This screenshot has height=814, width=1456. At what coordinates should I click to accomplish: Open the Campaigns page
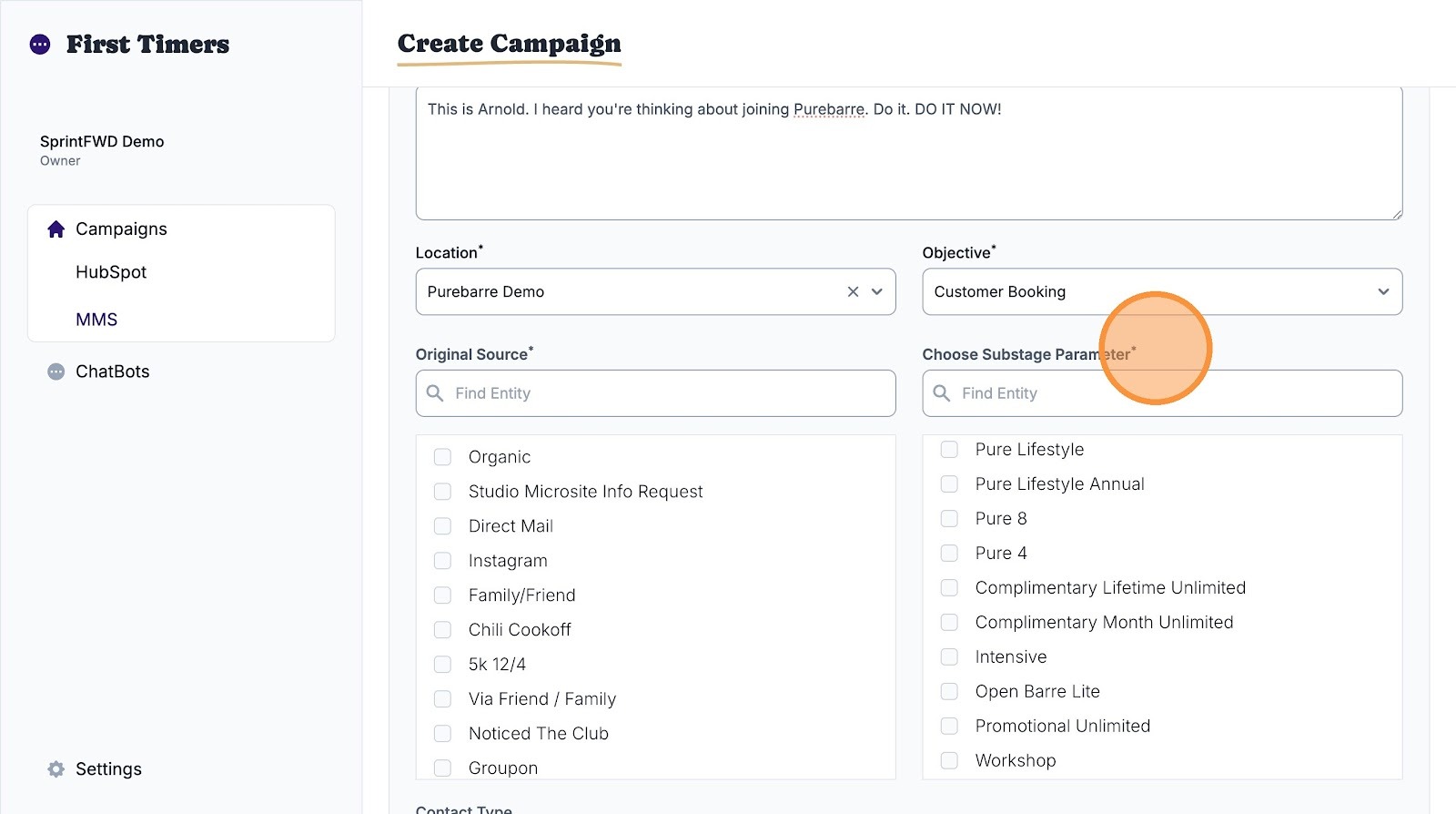coord(121,229)
